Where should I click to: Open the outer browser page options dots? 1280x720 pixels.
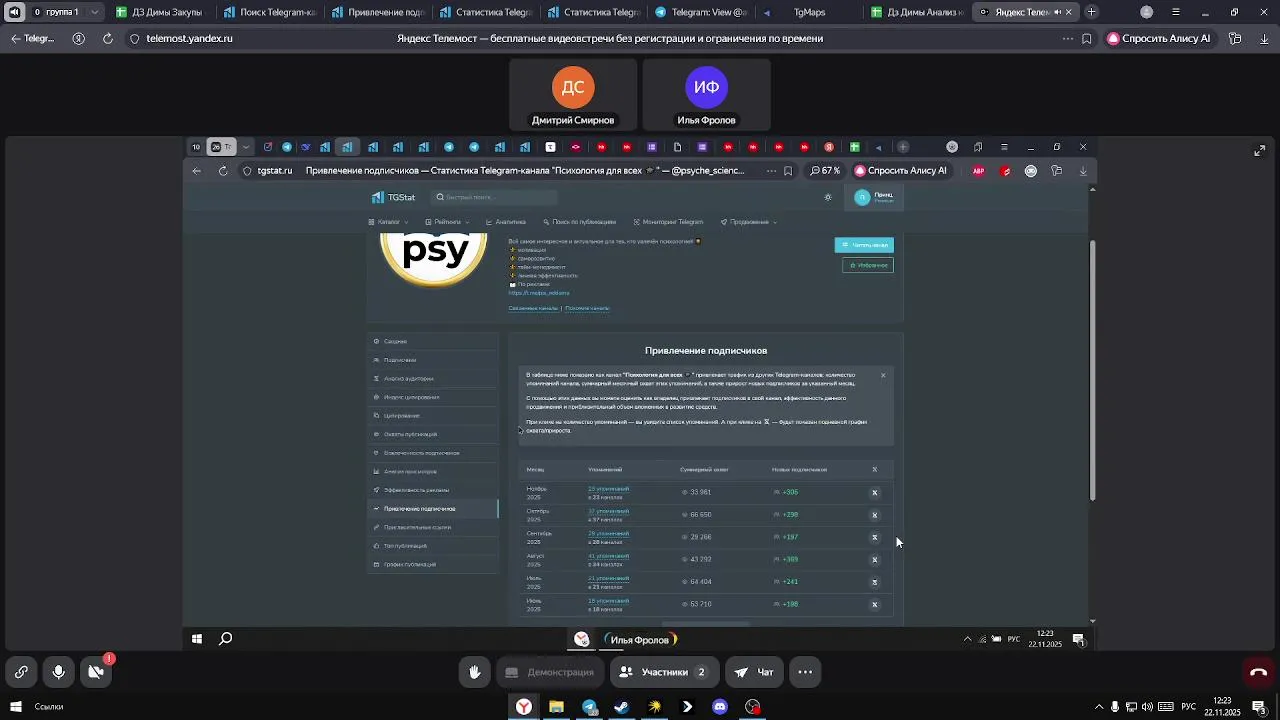click(x=1067, y=38)
